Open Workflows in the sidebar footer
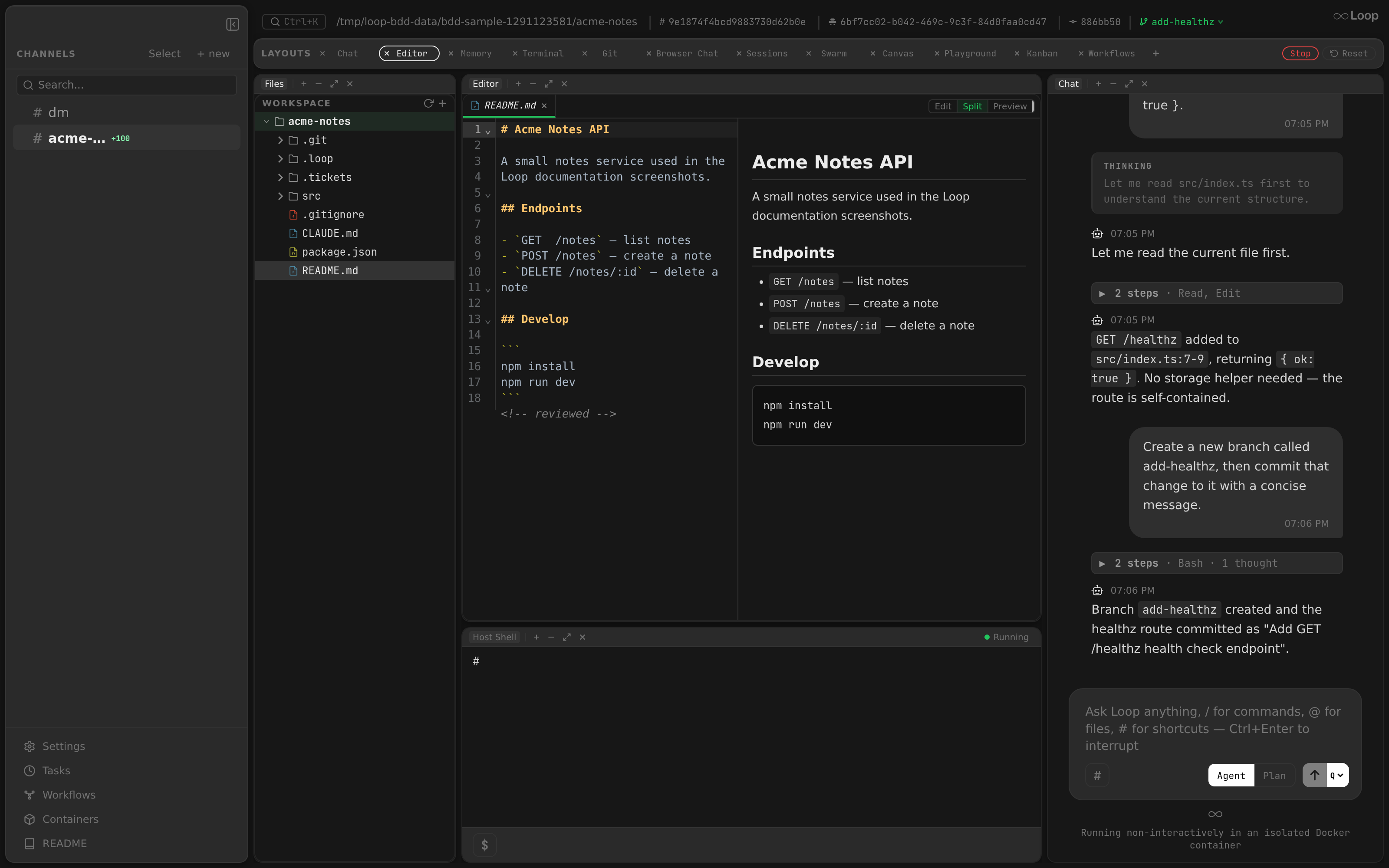1389x868 pixels. click(x=60, y=795)
